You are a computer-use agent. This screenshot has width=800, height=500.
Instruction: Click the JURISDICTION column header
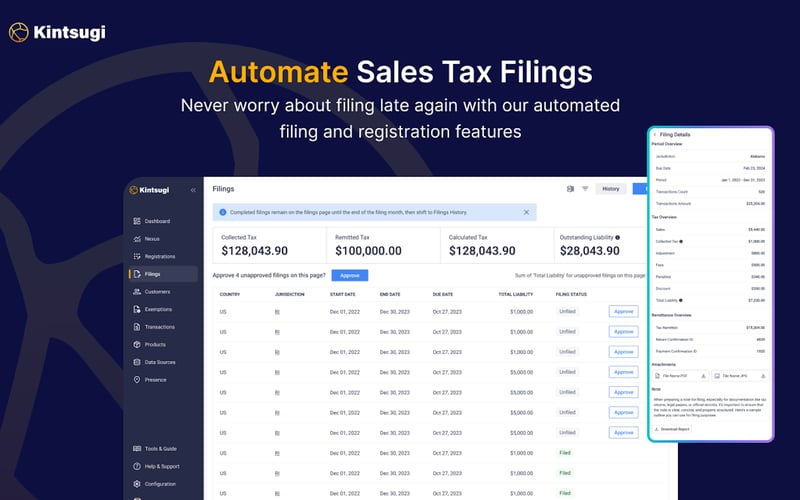click(289, 294)
